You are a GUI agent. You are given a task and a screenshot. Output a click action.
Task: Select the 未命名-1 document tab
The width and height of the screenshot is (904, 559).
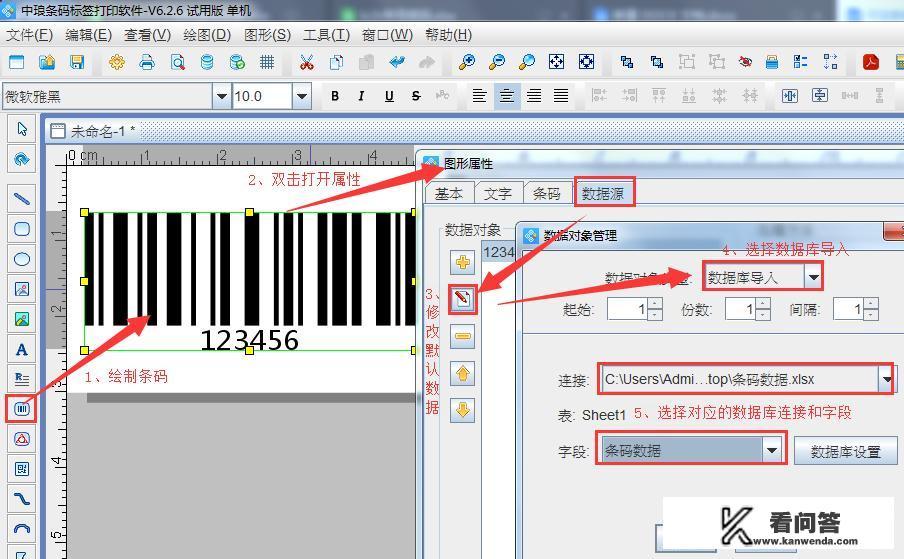pyautogui.click(x=96, y=131)
